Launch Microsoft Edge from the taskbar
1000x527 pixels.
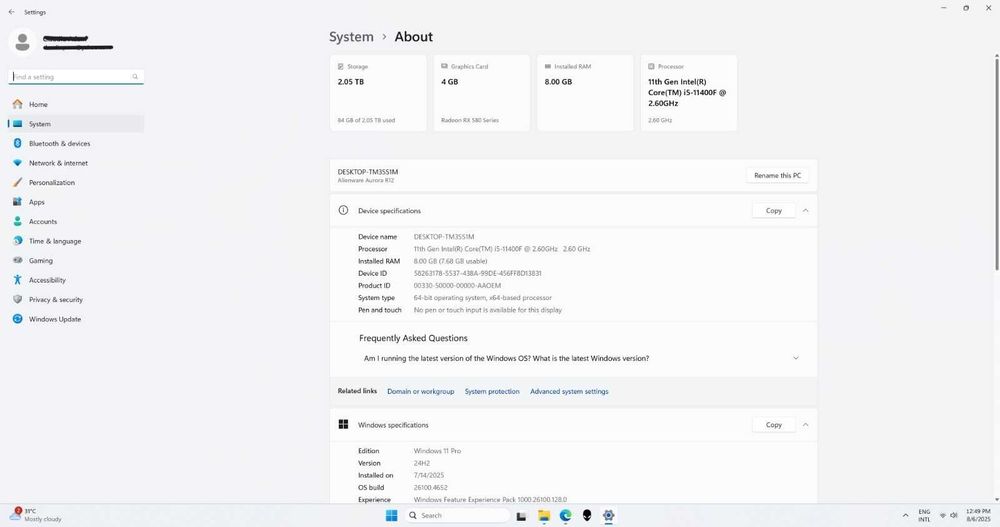tap(566, 516)
